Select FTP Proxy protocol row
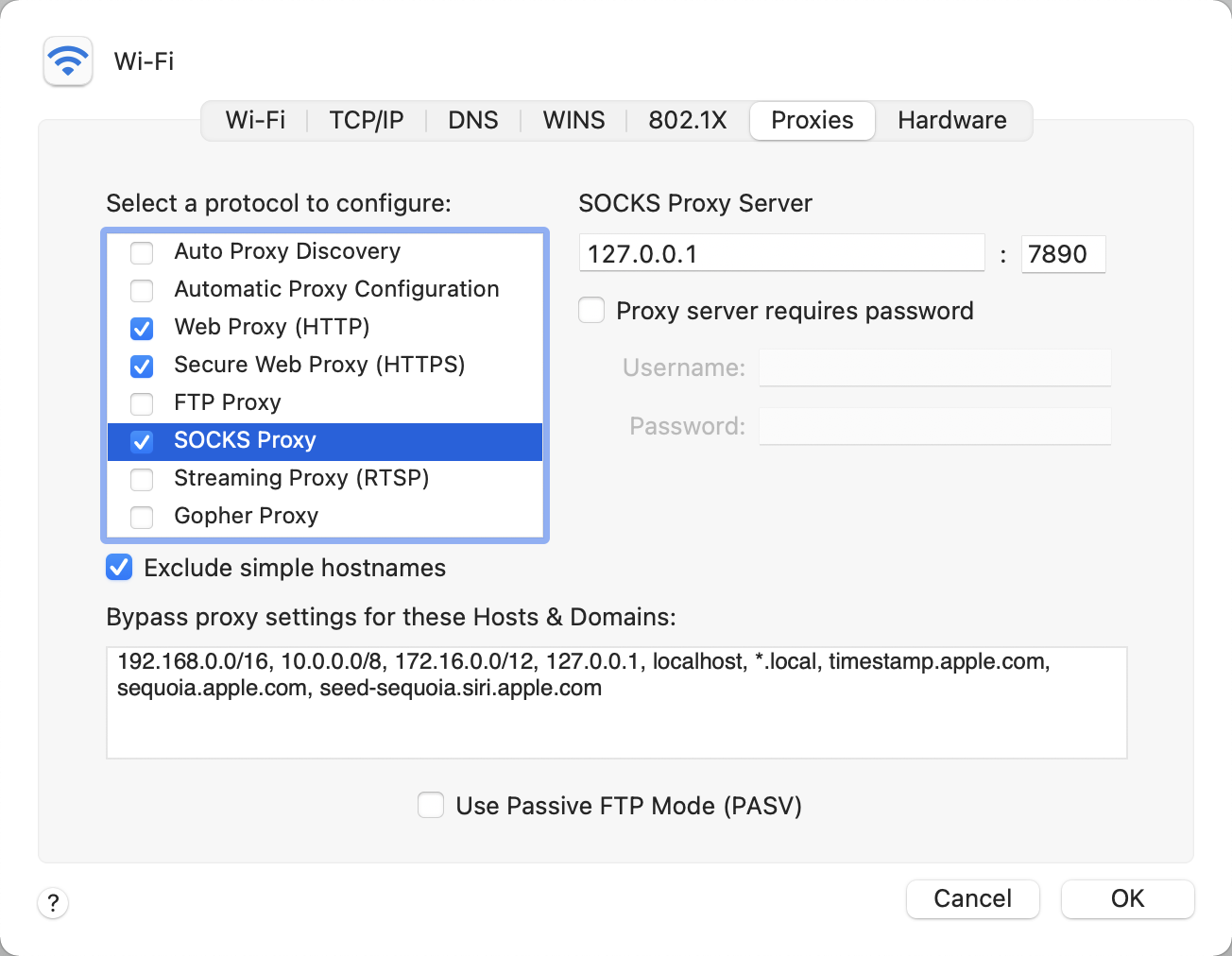 [325, 402]
